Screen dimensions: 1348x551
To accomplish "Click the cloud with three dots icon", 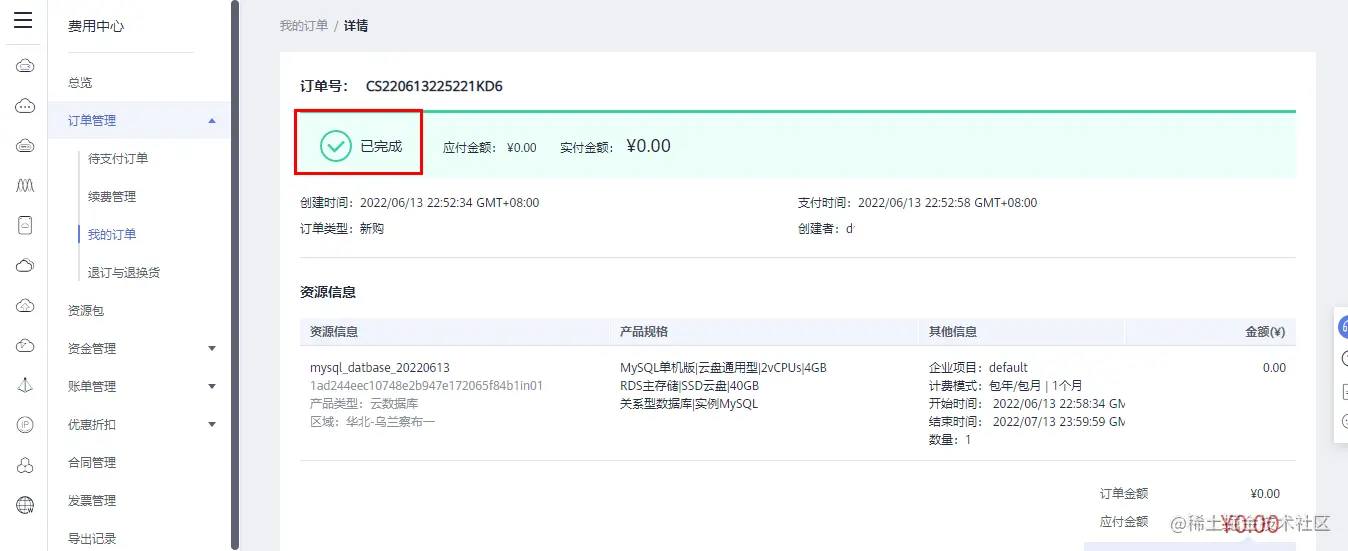I will 25,106.
